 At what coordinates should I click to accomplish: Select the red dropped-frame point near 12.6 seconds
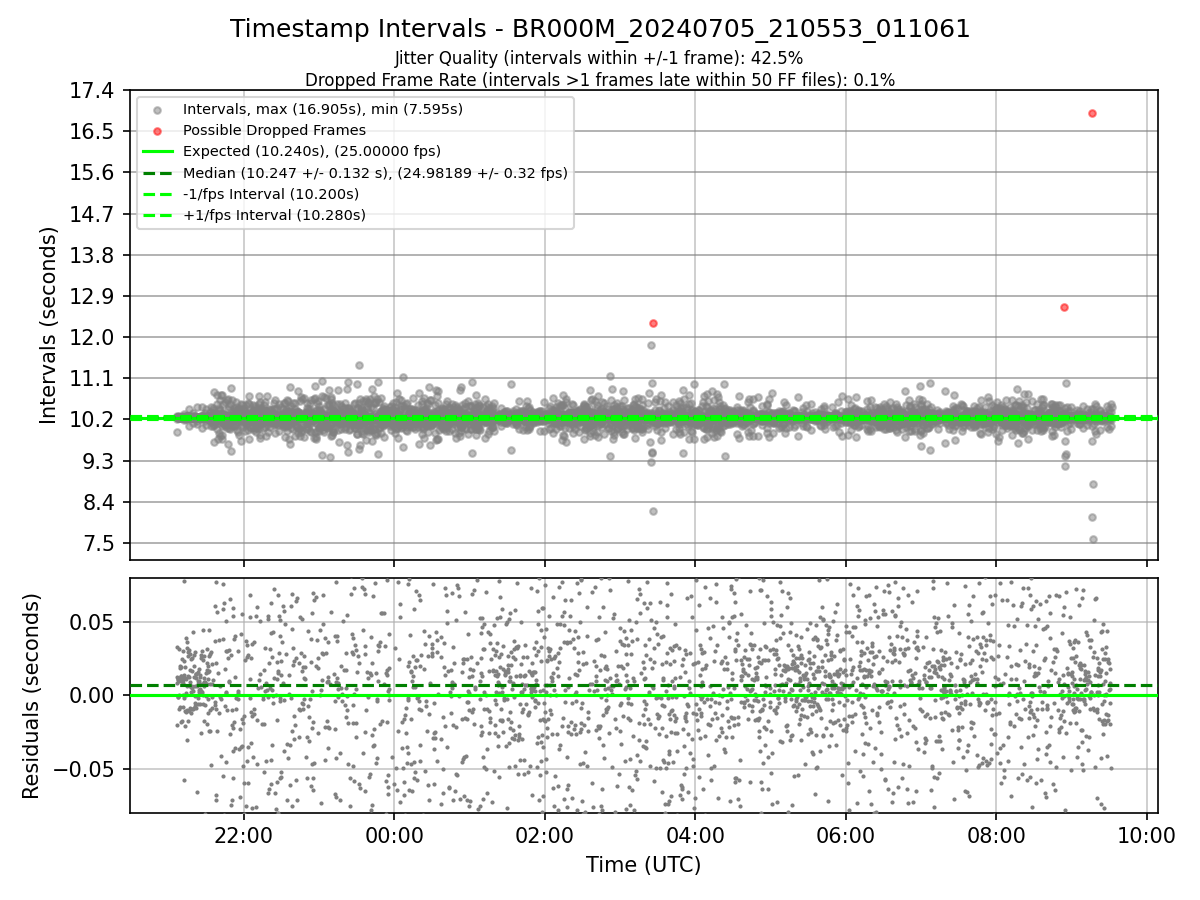(1064, 307)
